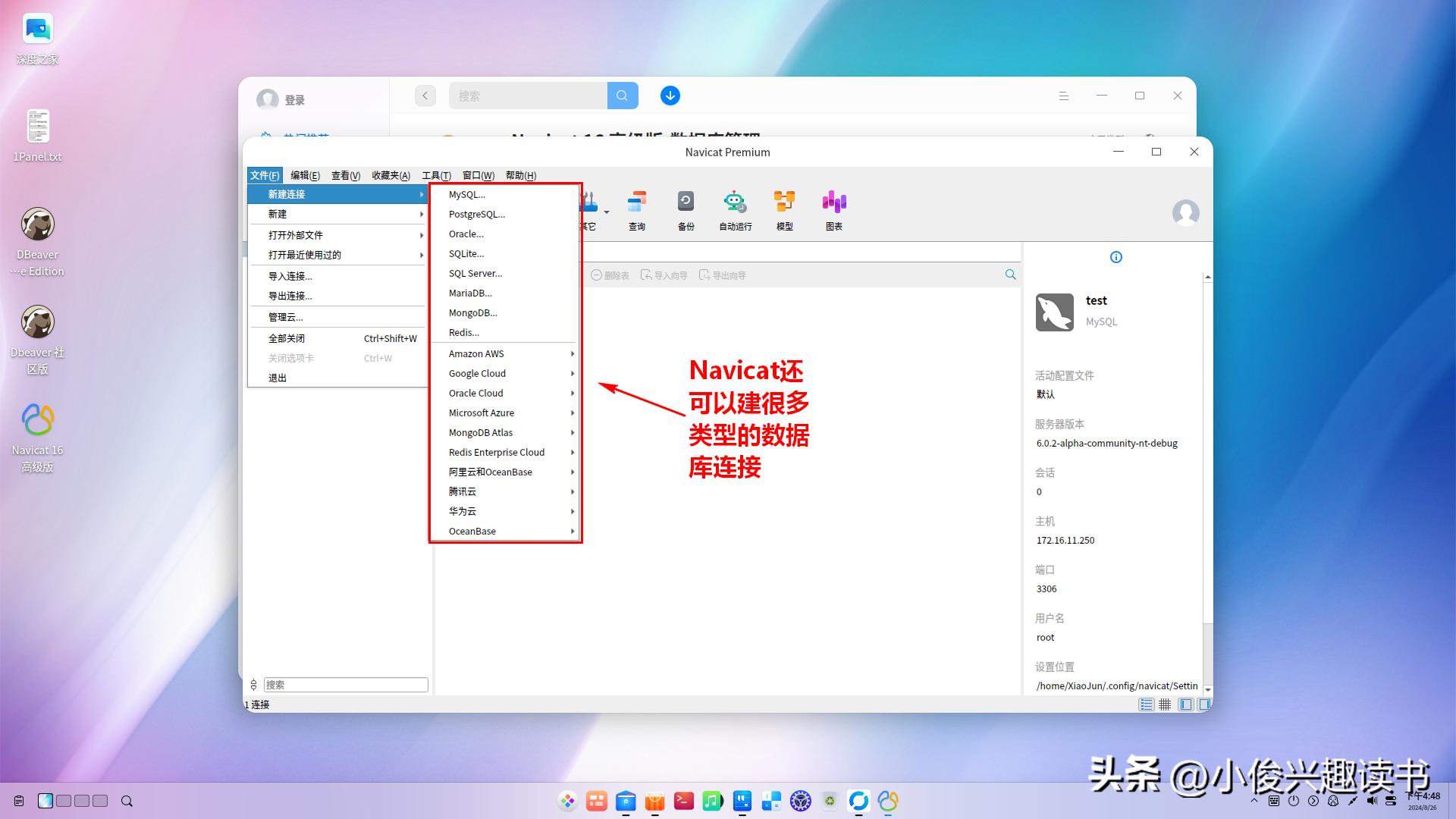Expand 打开外部文件 submenu

coord(337,235)
